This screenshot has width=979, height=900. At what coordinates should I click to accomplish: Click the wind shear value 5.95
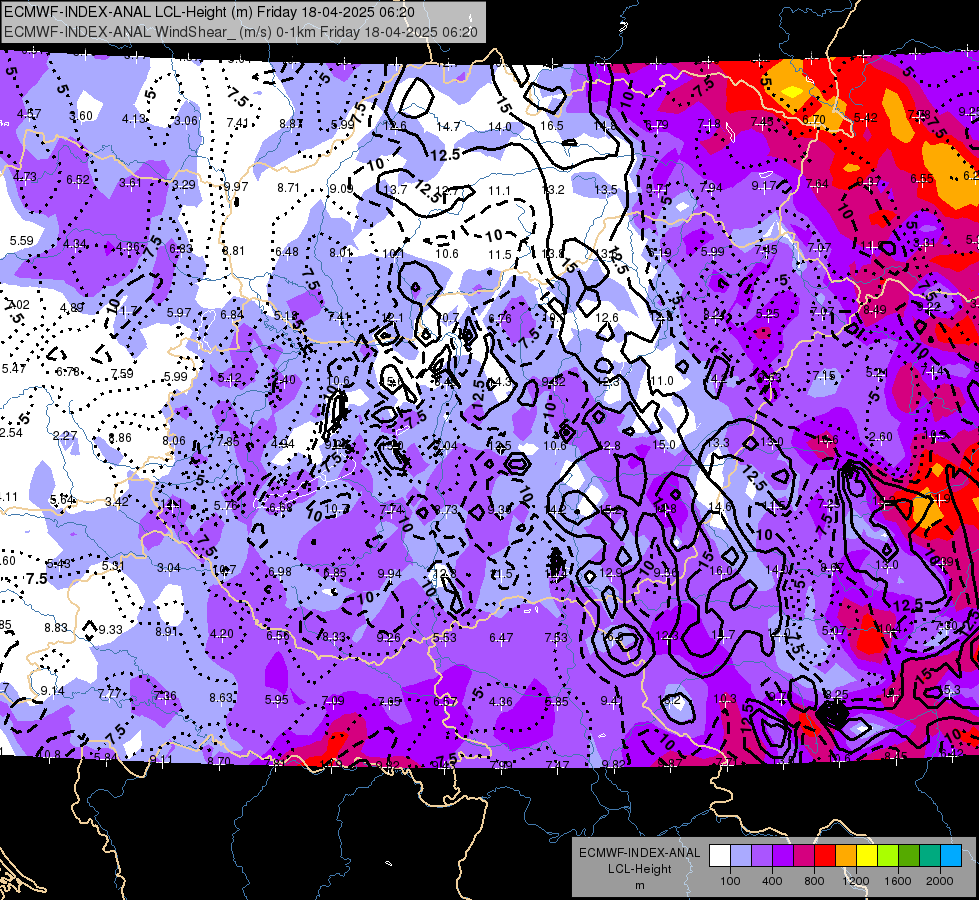point(277,700)
